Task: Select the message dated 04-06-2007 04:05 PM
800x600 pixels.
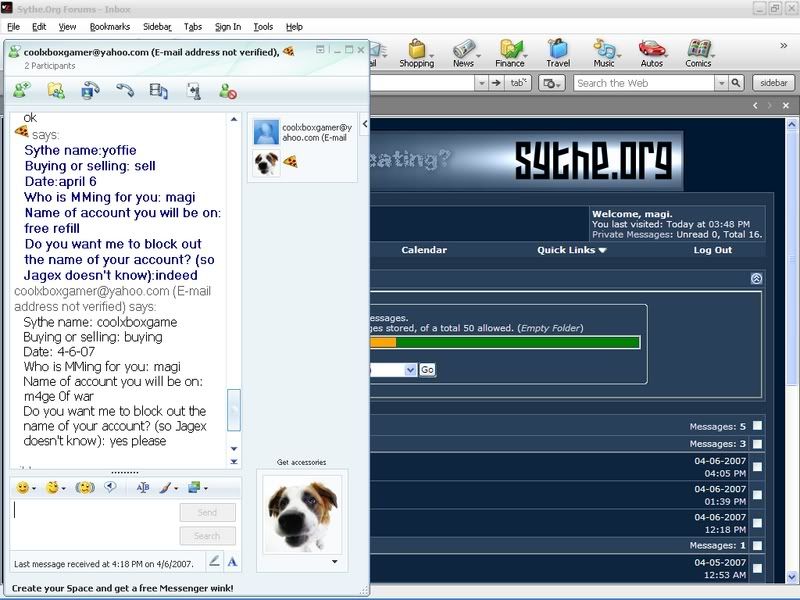Action: tap(758, 467)
